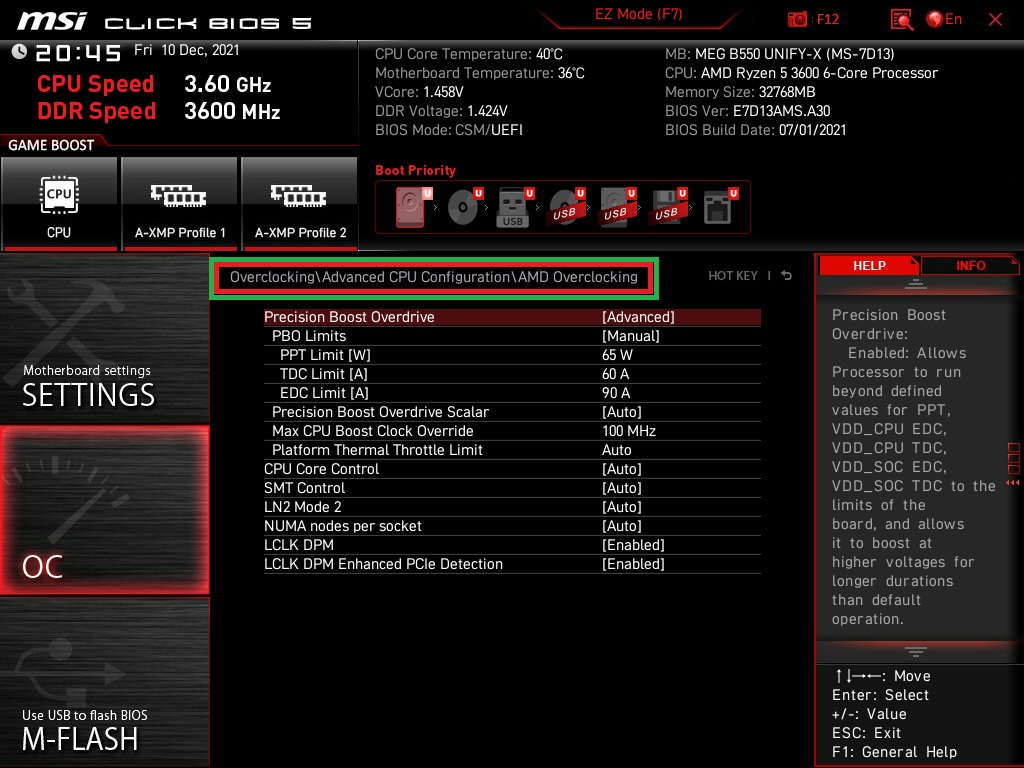Select the USB key boot device icon
The image size is (1024, 768).
pyautogui.click(x=515, y=207)
